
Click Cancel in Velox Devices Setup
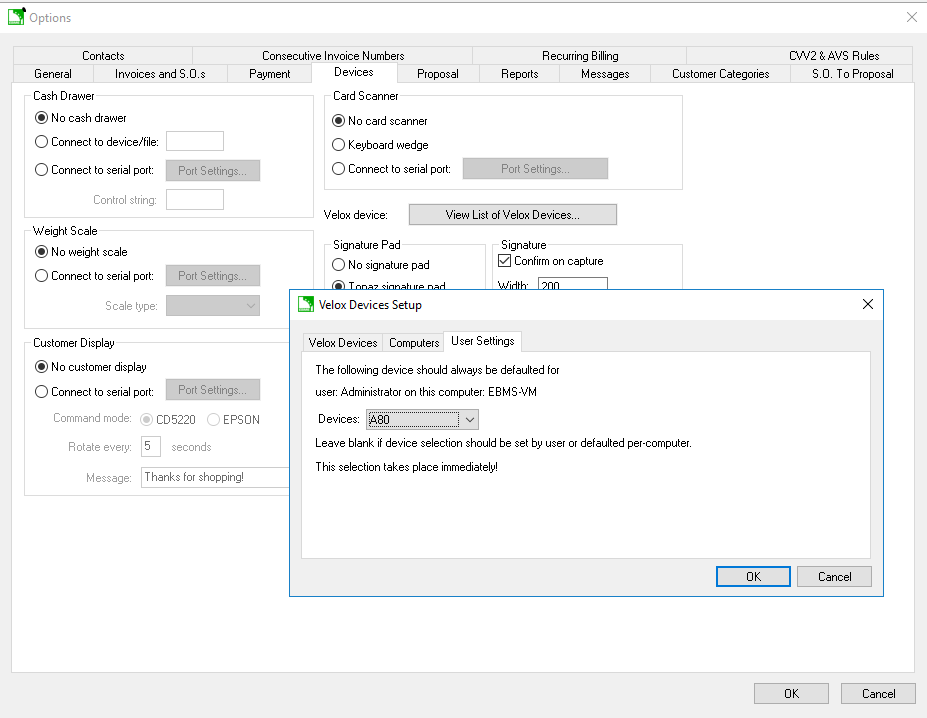tap(834, 576)
